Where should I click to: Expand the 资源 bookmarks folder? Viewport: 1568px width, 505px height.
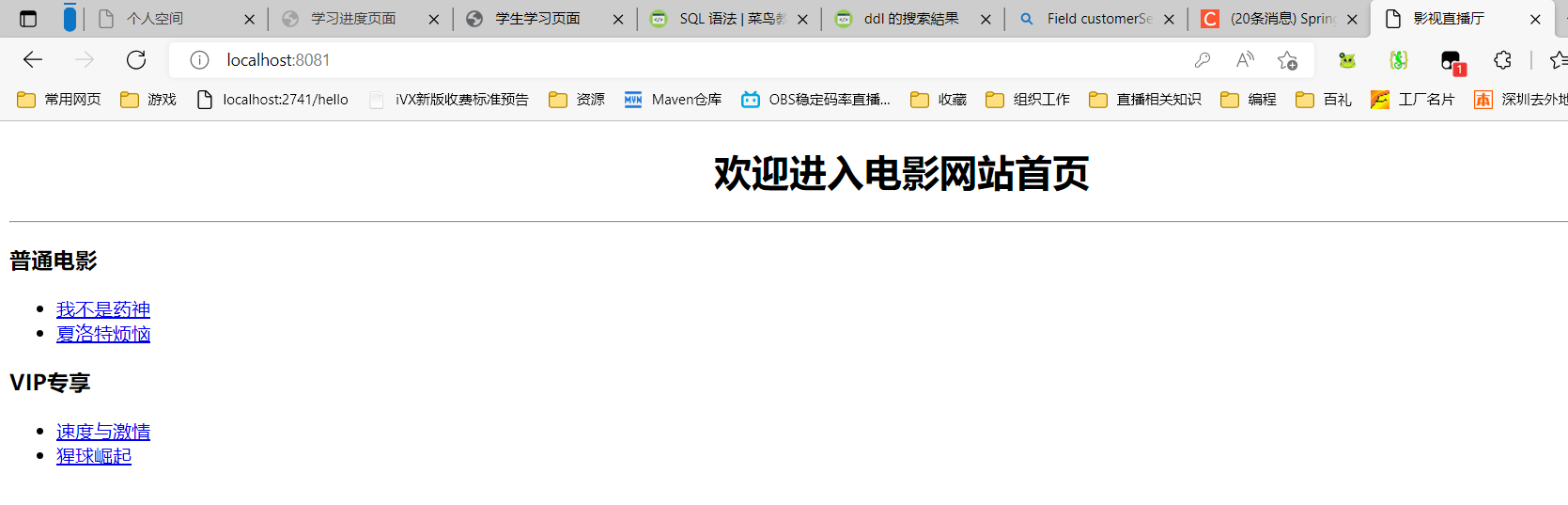(x=577, y=100)
